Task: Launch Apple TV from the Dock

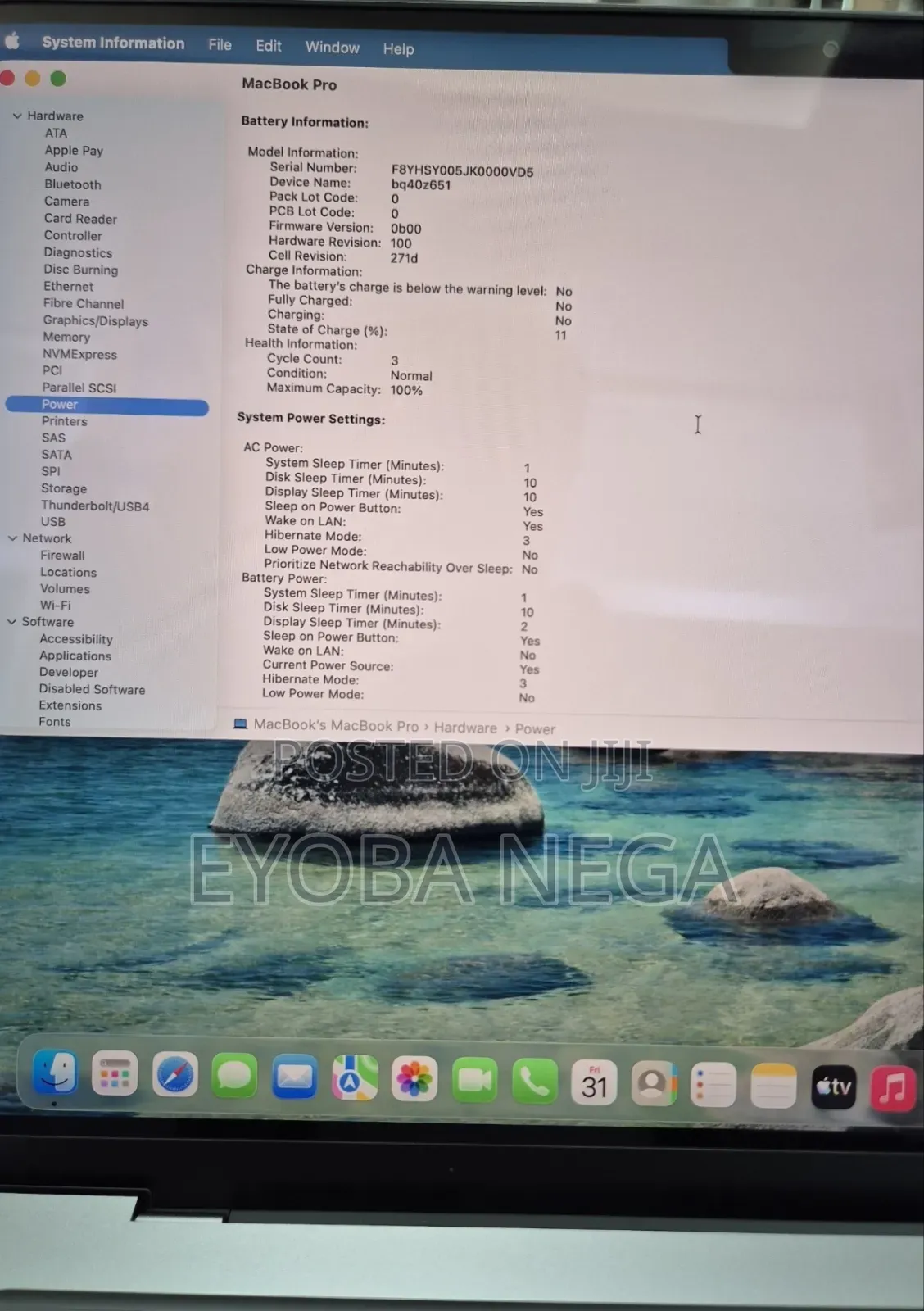Action: pyautogui.click(x=833, y=1088)
